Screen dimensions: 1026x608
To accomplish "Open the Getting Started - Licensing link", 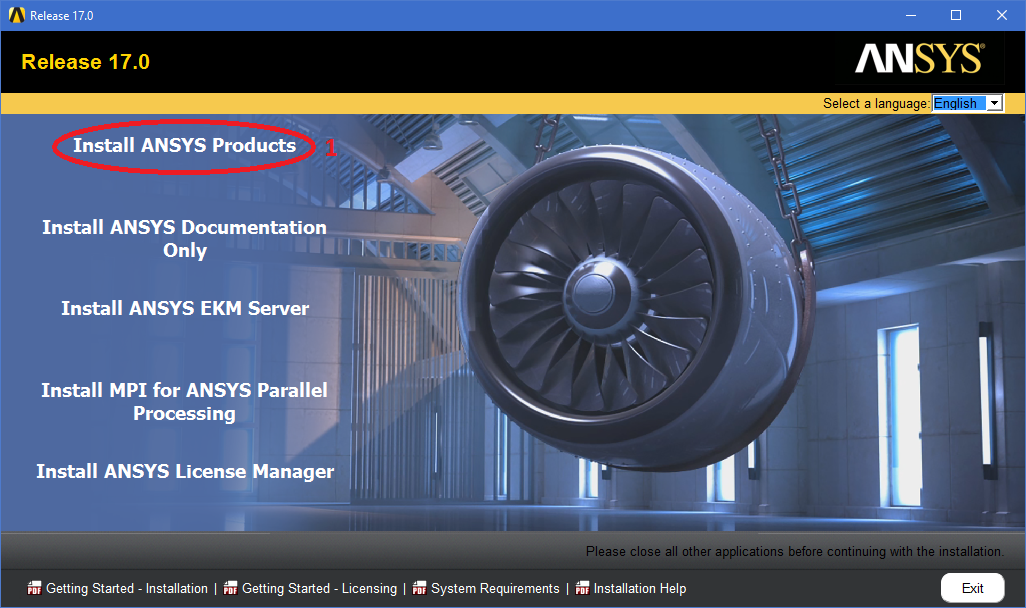I will tap(319, 588).
